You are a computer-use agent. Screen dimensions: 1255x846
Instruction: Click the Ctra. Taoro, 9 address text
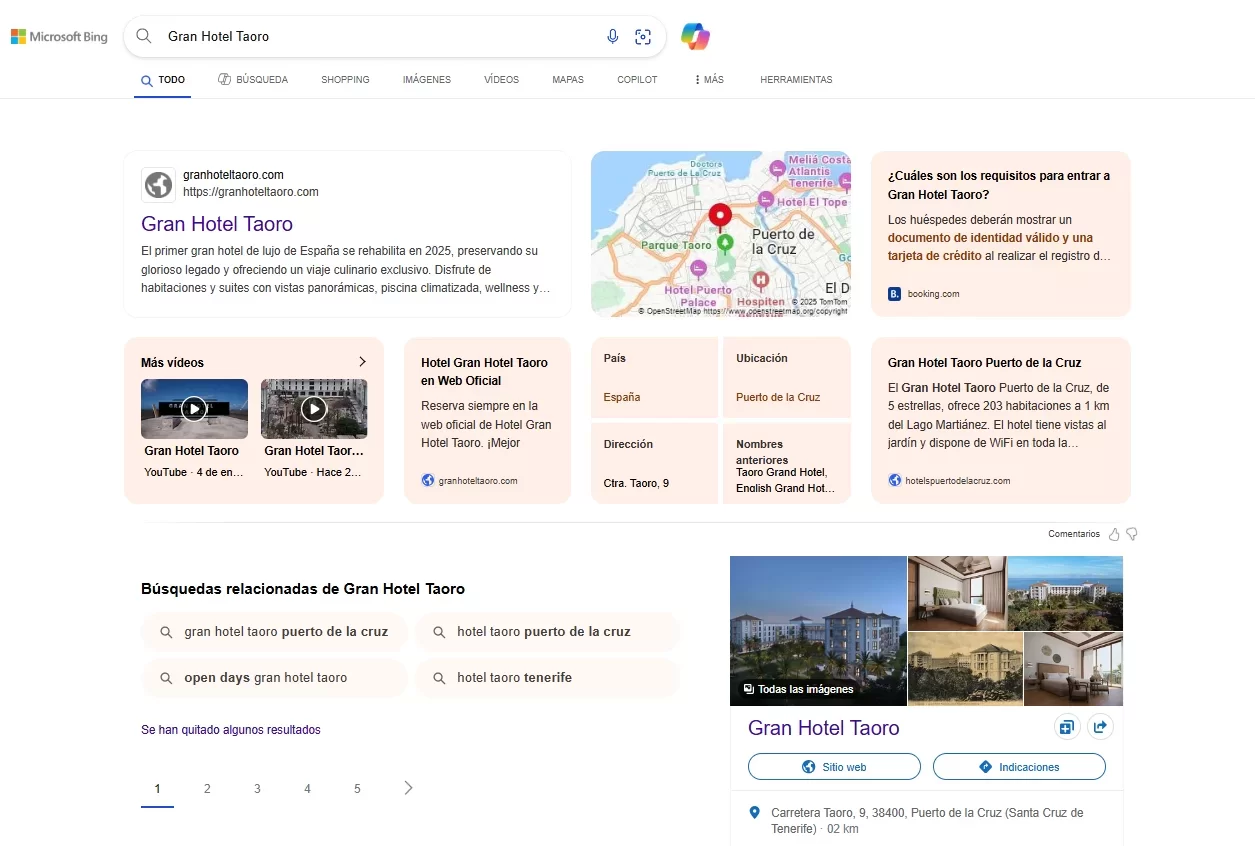click(x=636, y=484)
